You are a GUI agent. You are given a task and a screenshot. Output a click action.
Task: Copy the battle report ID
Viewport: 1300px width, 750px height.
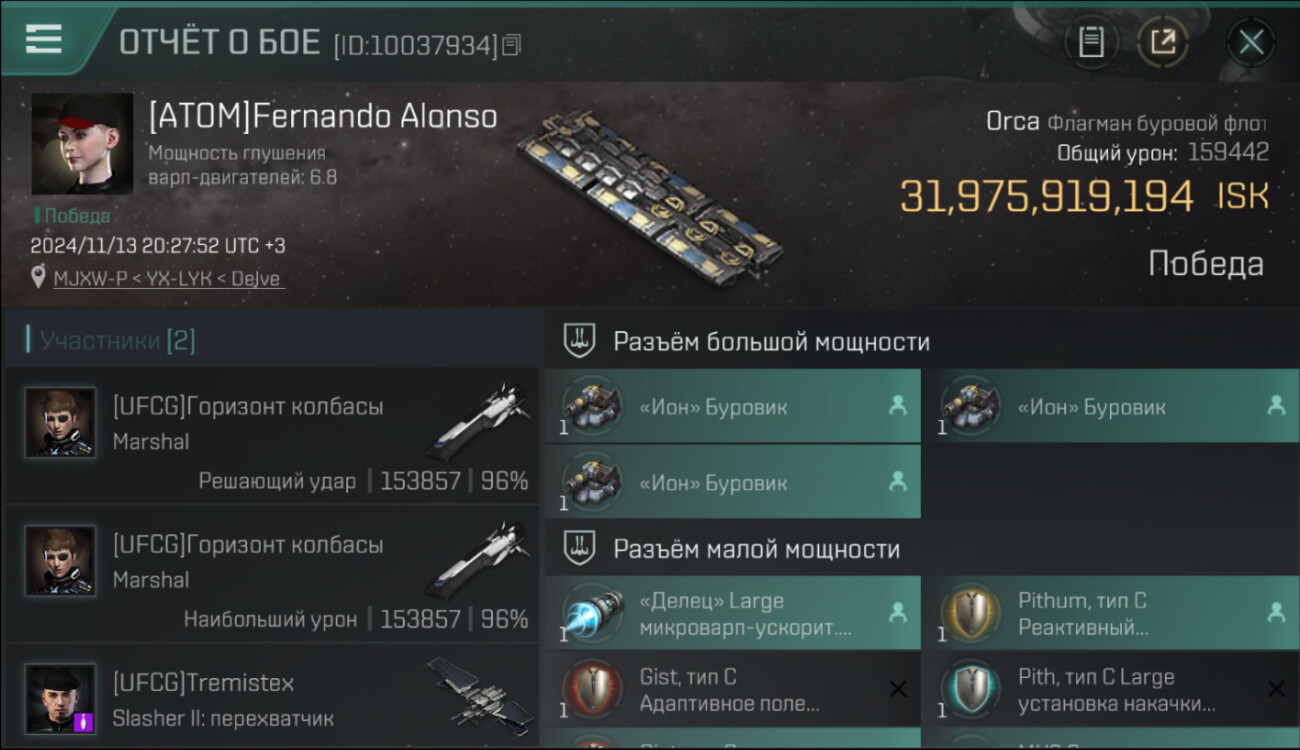[x=512, y=45]
